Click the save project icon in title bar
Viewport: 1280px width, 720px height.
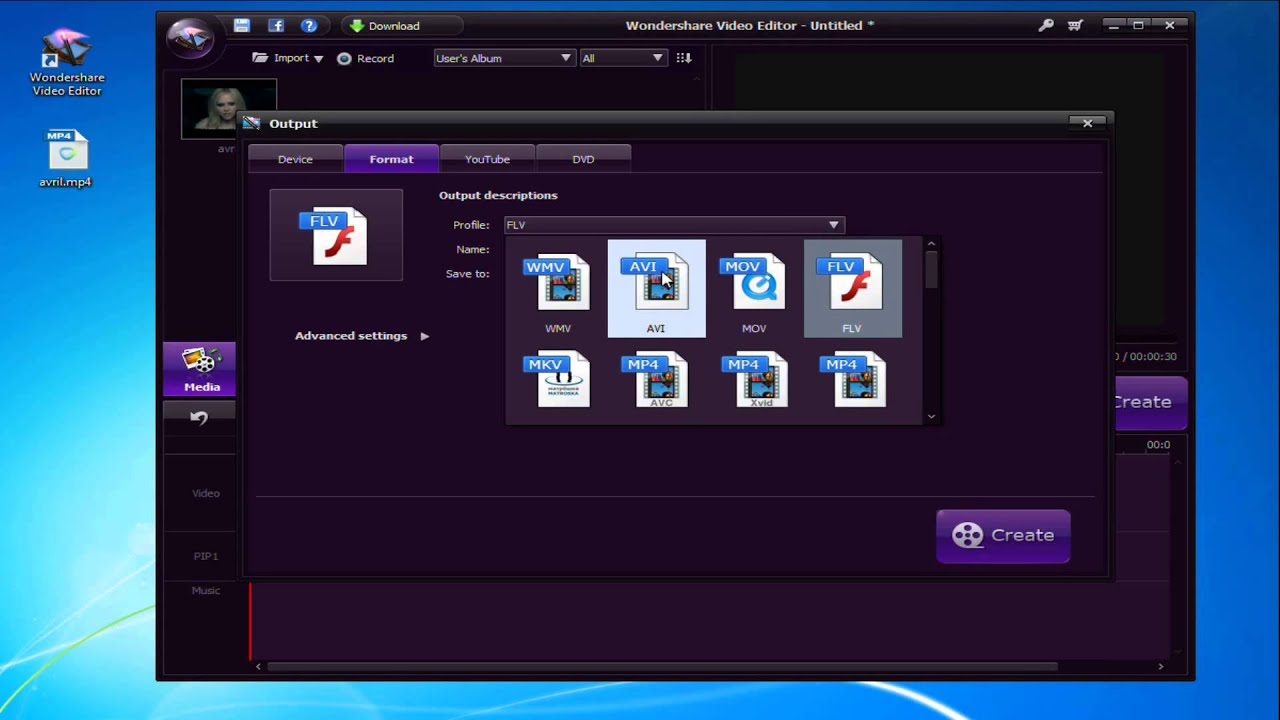click(242, 25)
